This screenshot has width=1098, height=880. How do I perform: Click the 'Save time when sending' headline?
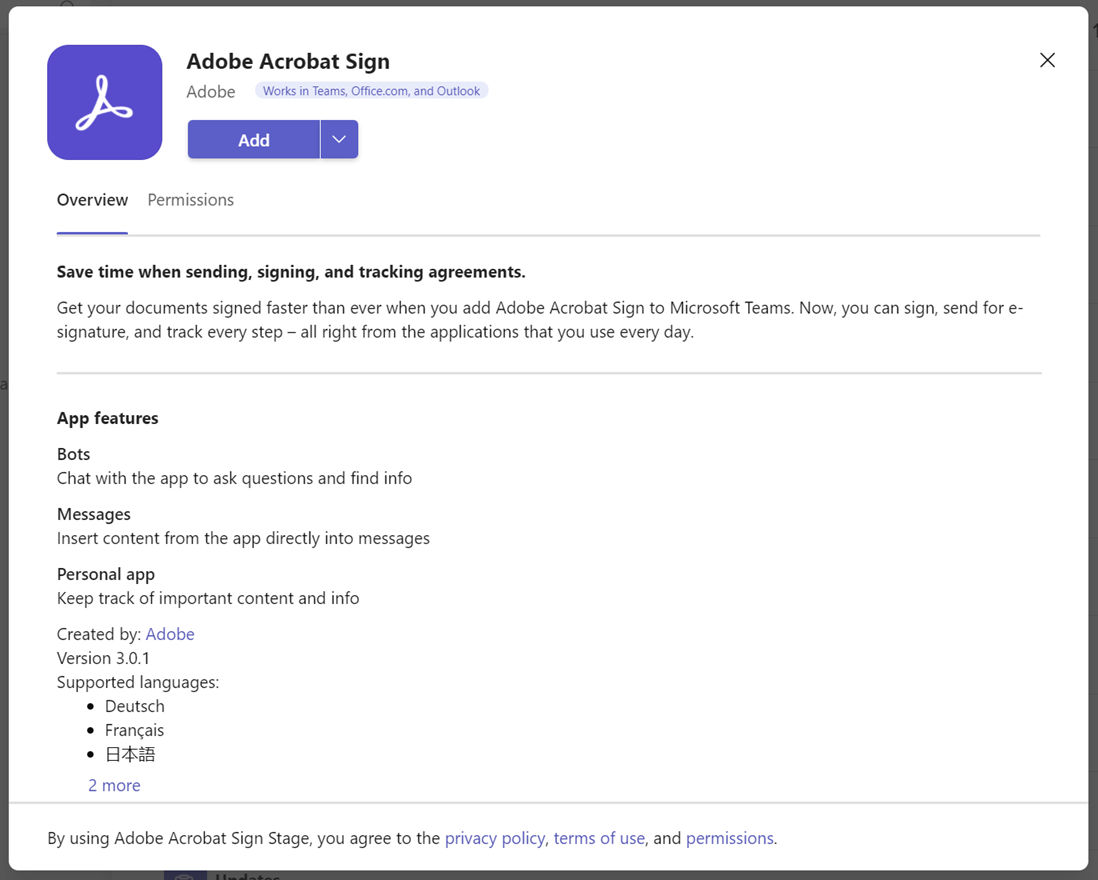pos(291,272)
